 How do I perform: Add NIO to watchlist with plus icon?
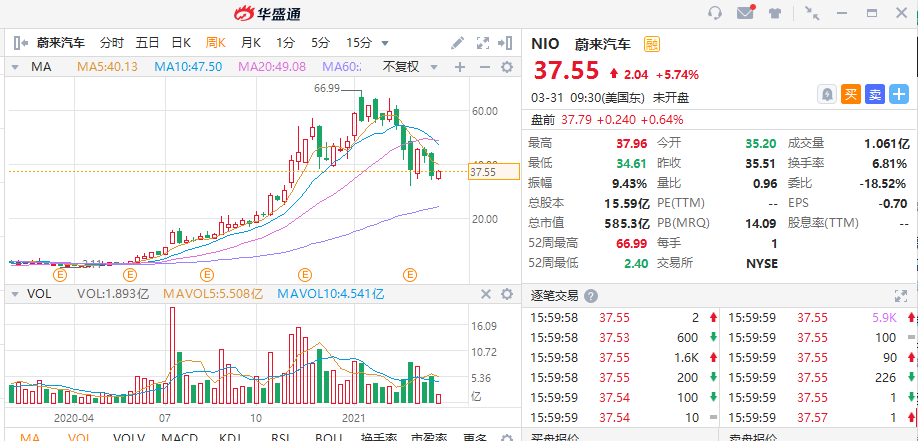(x=899, y=94)
